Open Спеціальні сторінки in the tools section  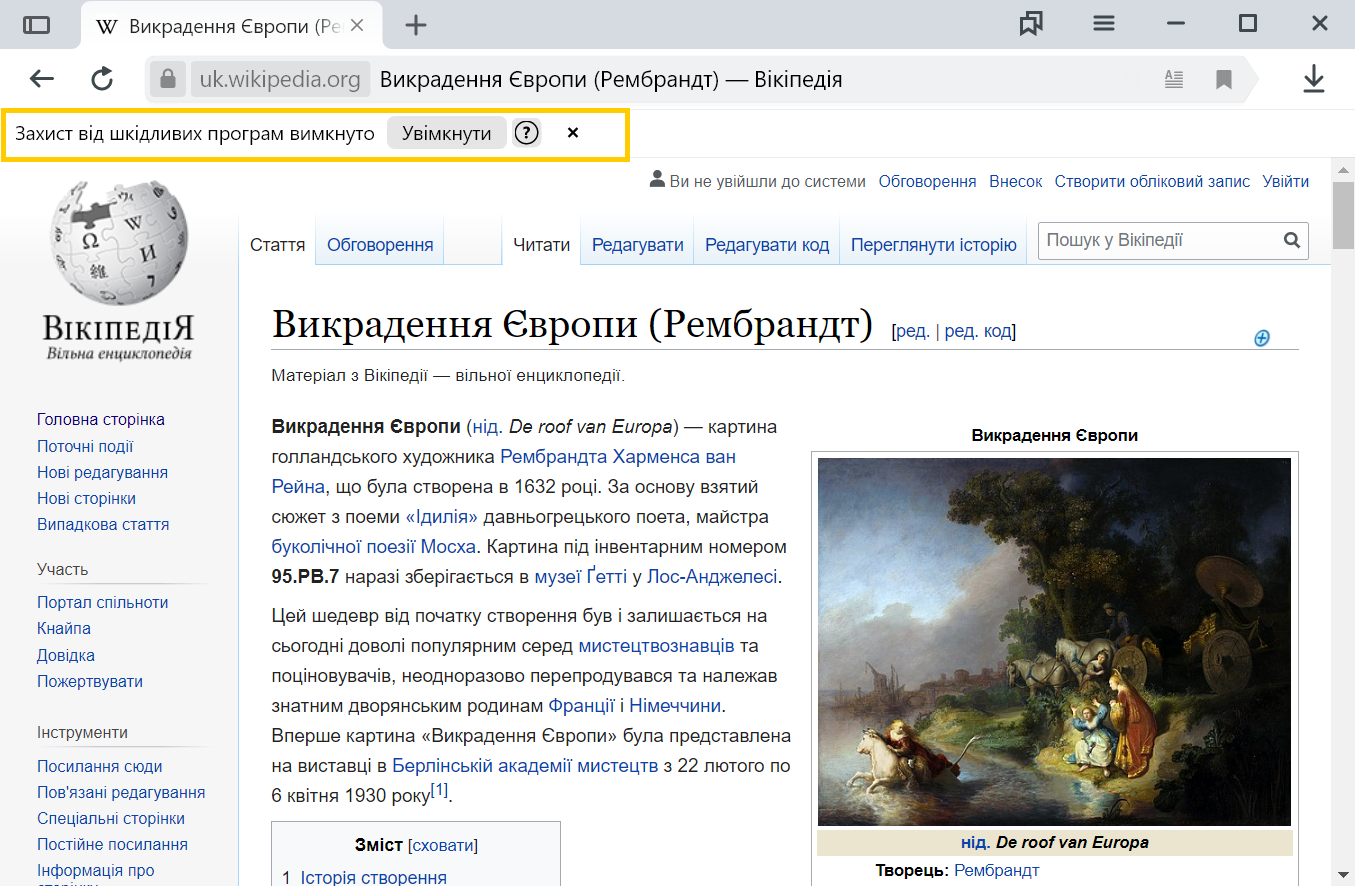coord(111,818)
